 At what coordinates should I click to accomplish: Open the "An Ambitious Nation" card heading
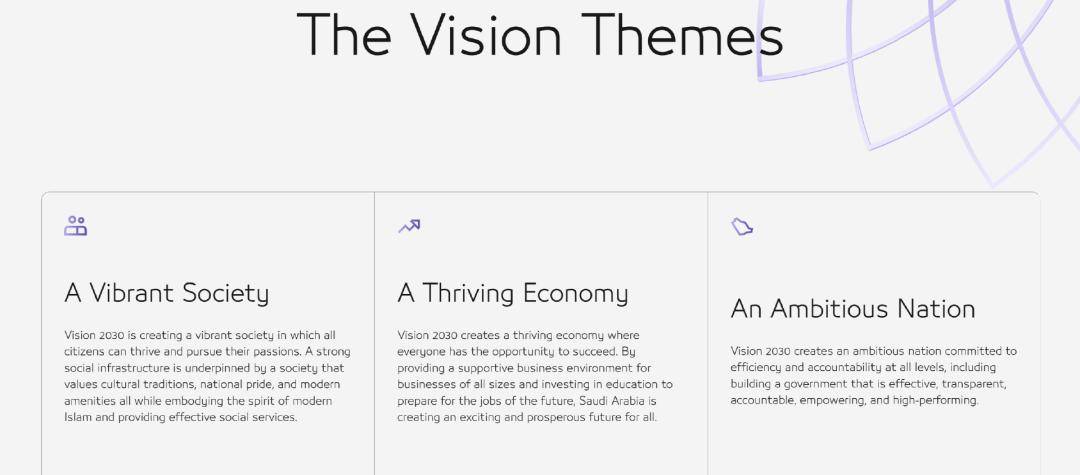(x=853, y=309)
